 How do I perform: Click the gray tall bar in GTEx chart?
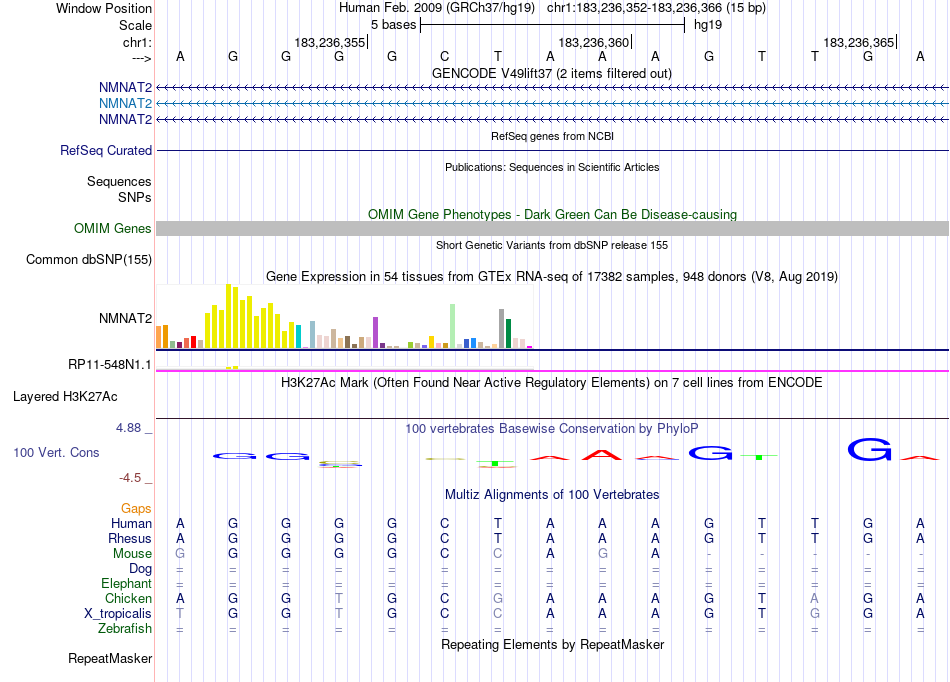coord(502,329)
